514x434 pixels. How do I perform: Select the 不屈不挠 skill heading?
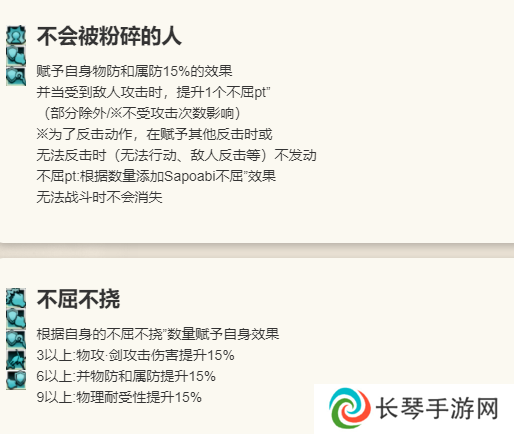tap(78, 299)
